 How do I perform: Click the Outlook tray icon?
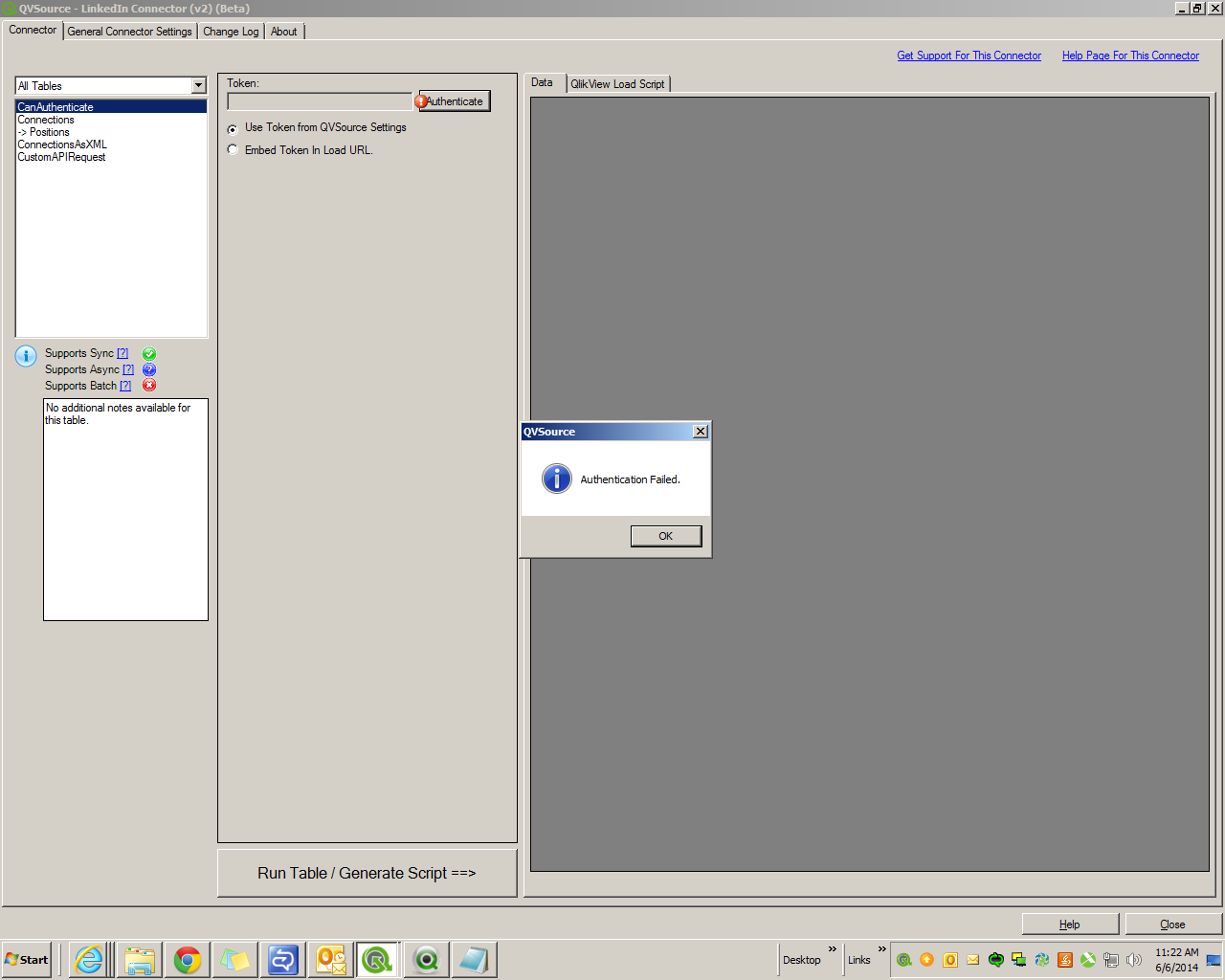click(950, 960)
